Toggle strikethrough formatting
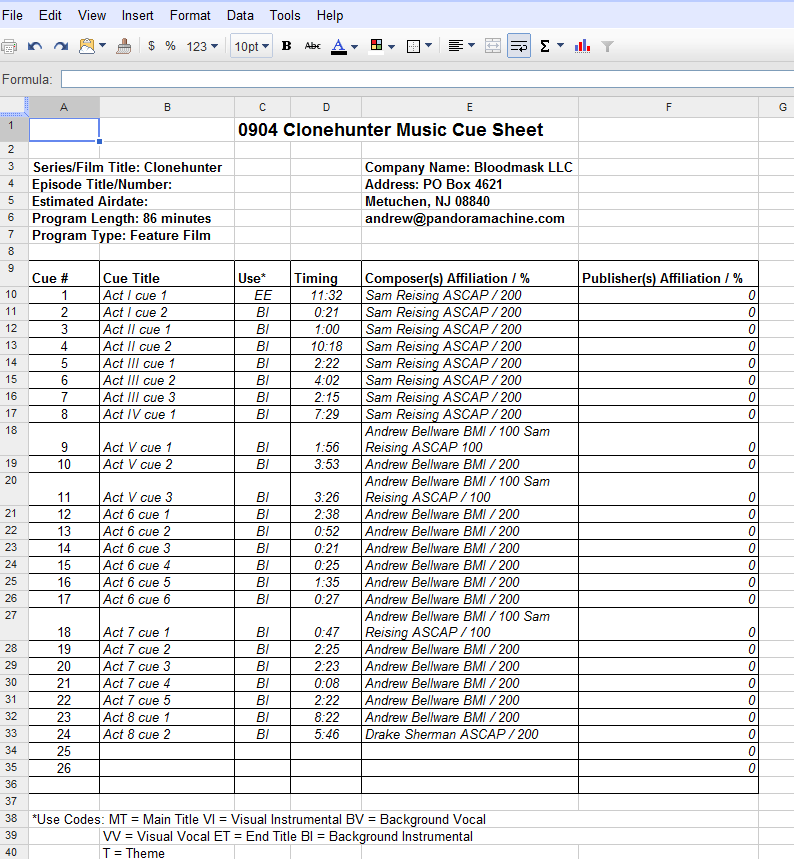 tap(312, 46)
